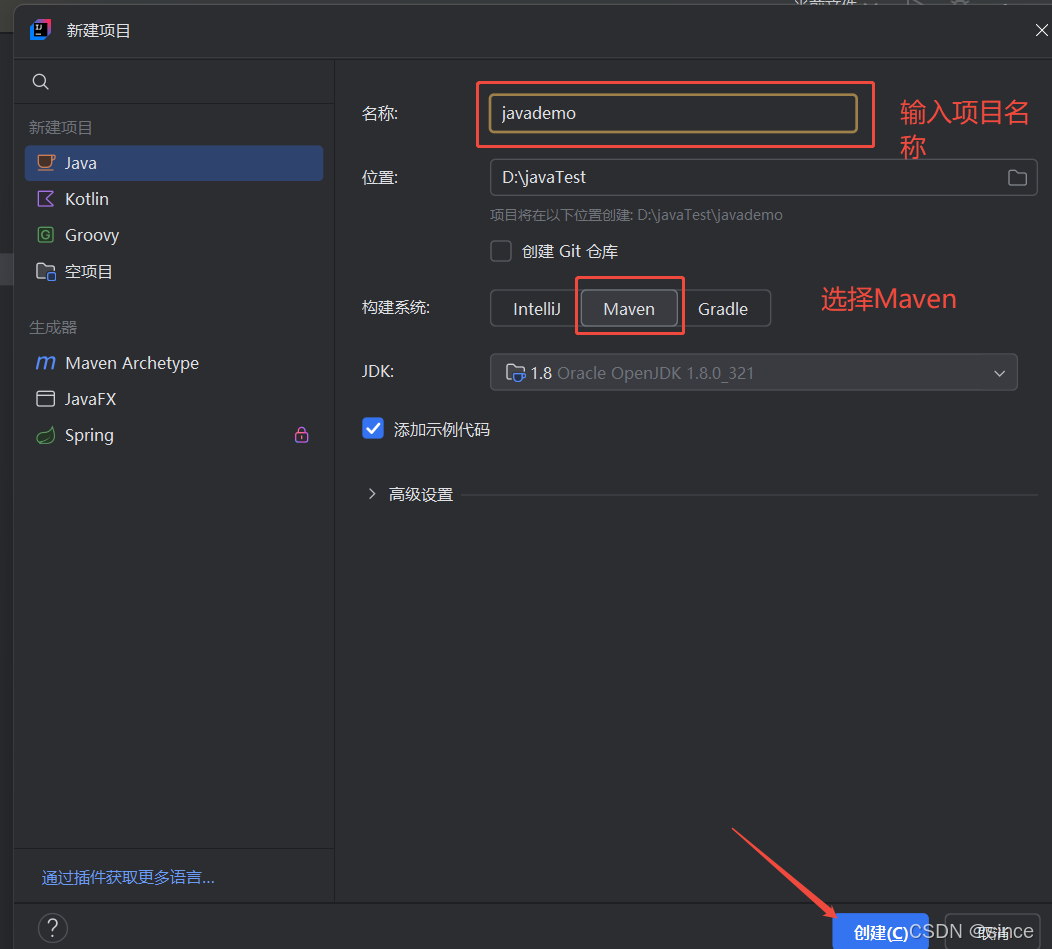Open the JDK version dropdown
The height and width of the screenshot is (949, 1052).
coord(753,372)
